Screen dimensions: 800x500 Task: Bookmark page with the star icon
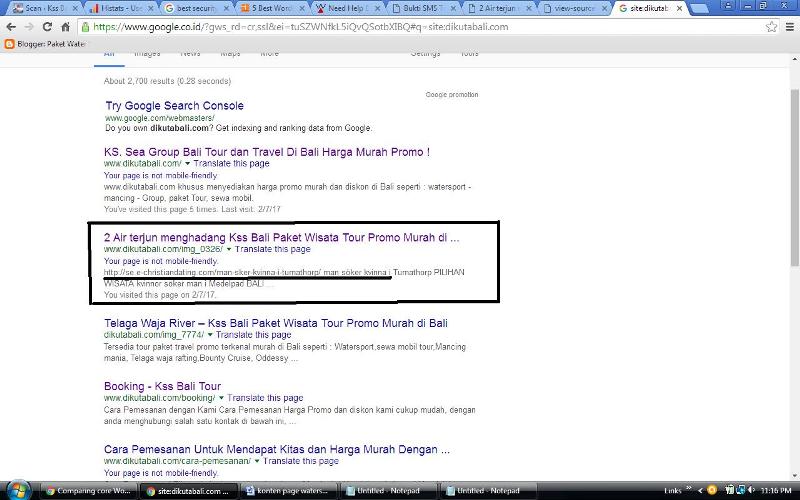tap(771, 27)
